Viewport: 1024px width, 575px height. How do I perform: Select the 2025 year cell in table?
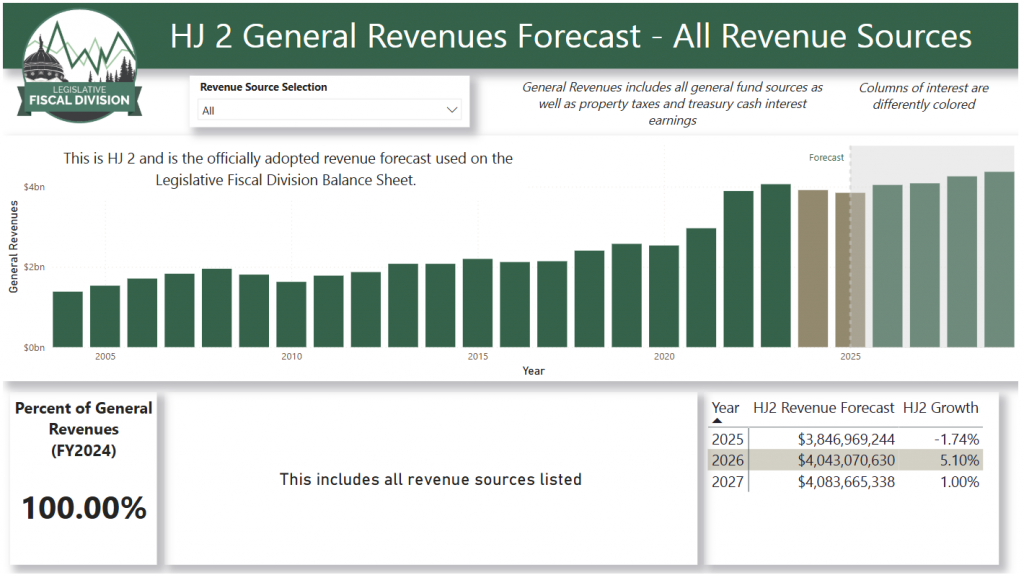pyautogui.click(x=727, y=439)
